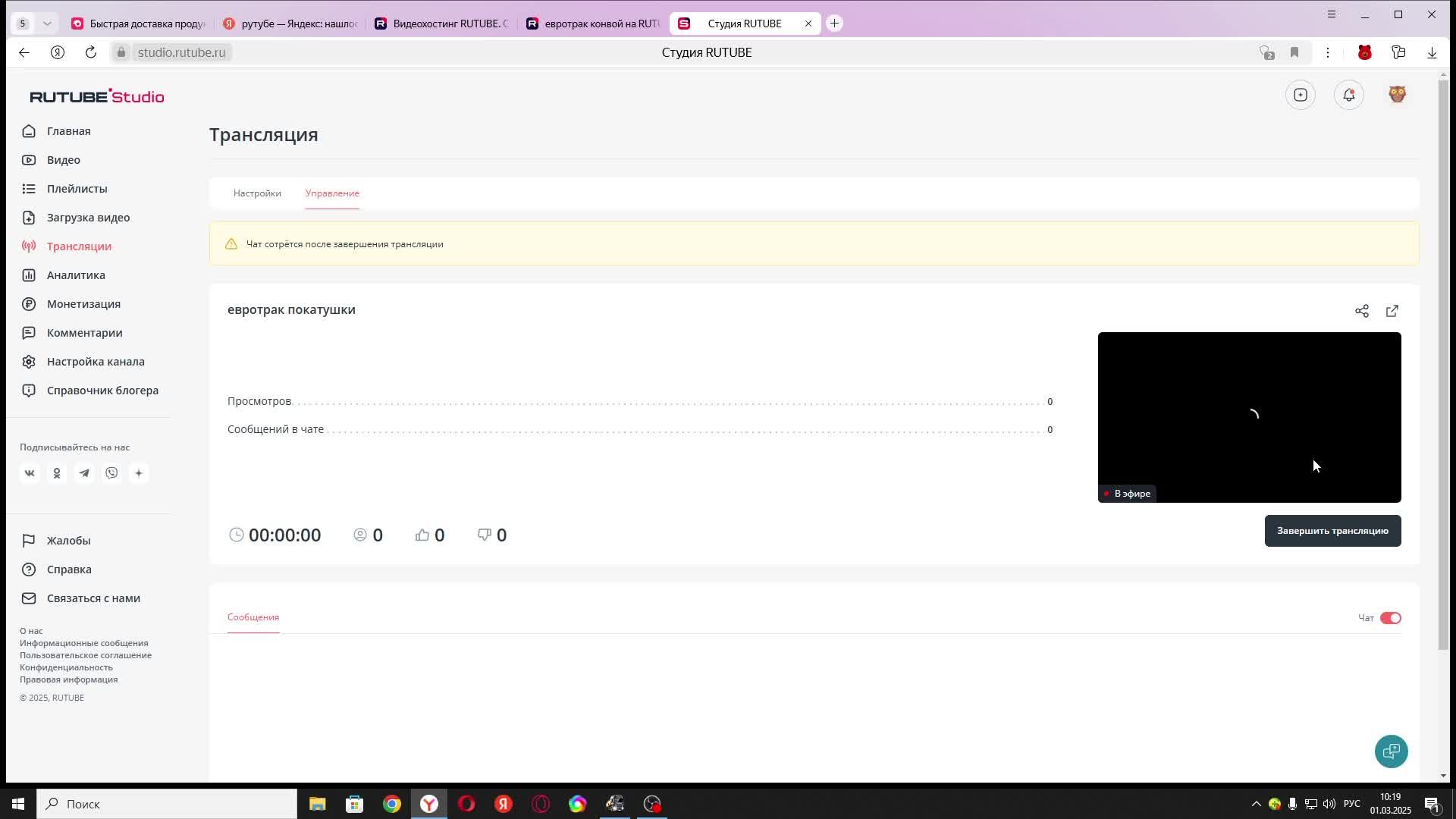Click the евротрак покатушки stream title
The image size is (1456, 819).
(291, 309)
